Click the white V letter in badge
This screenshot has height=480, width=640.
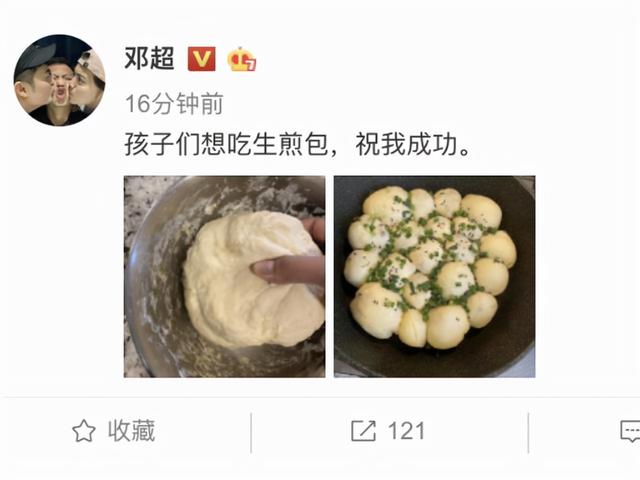point(201,60)
